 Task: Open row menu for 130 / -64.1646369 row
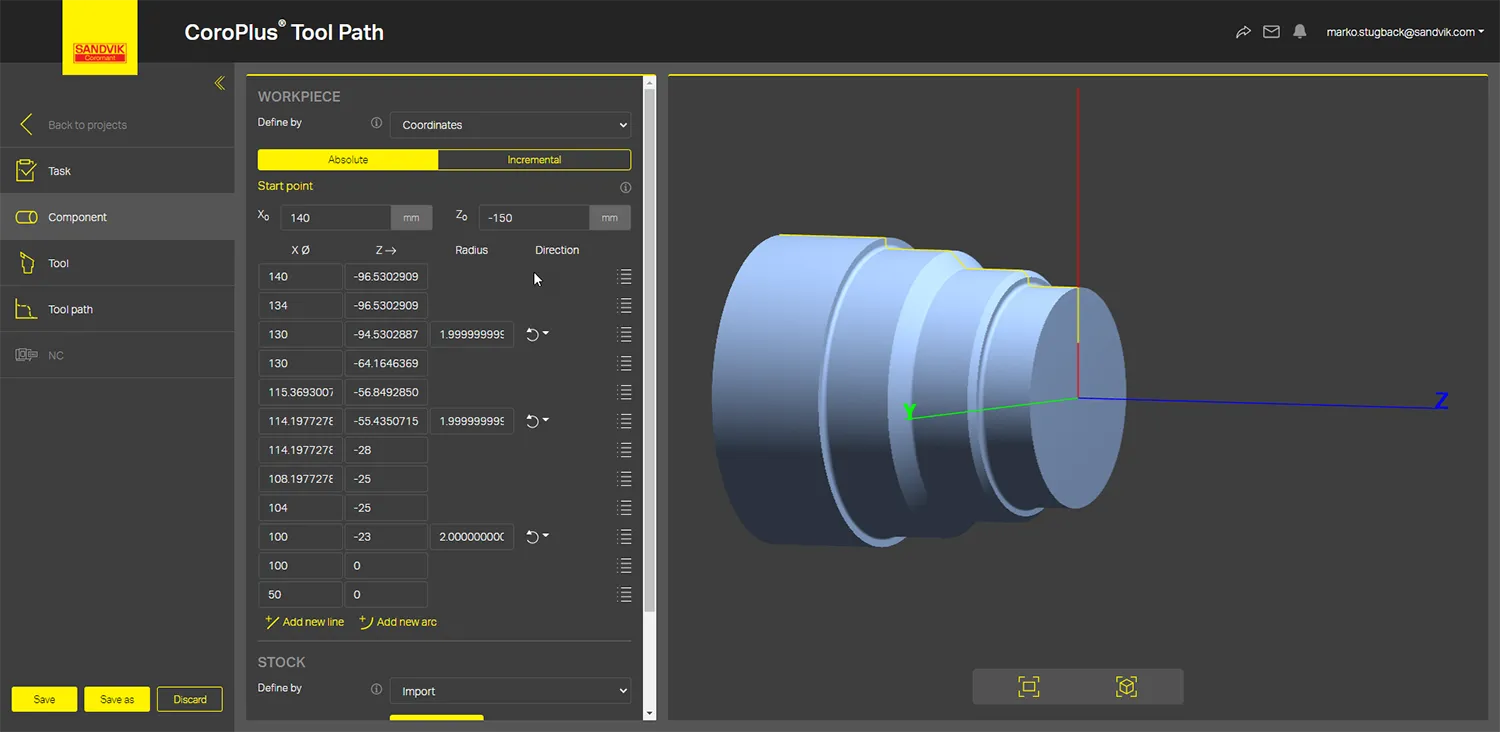click(x=625, y=363)
